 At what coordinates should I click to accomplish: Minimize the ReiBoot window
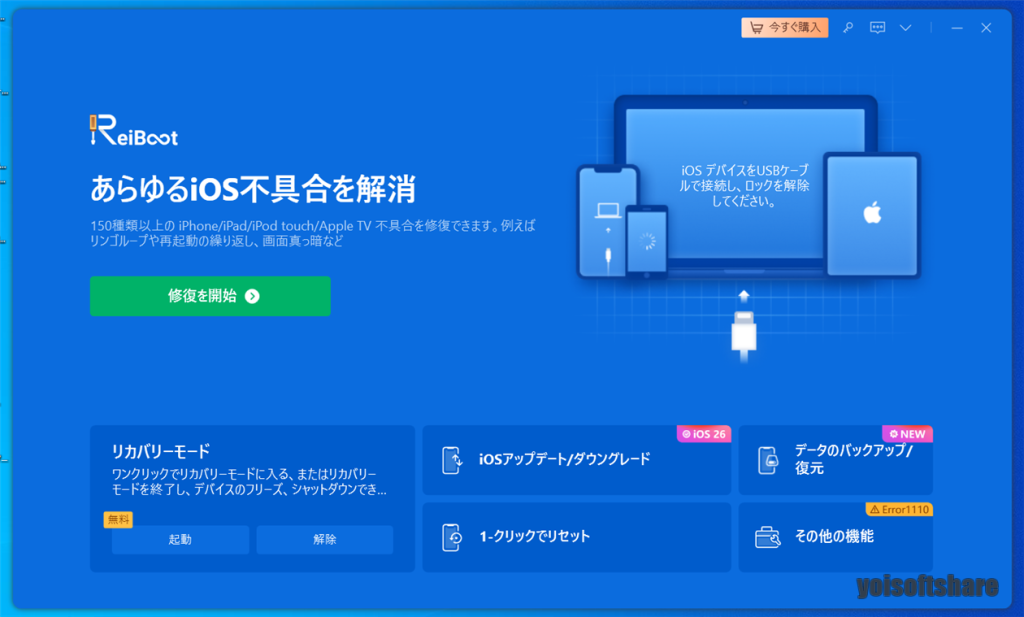[x=957, y=28]
